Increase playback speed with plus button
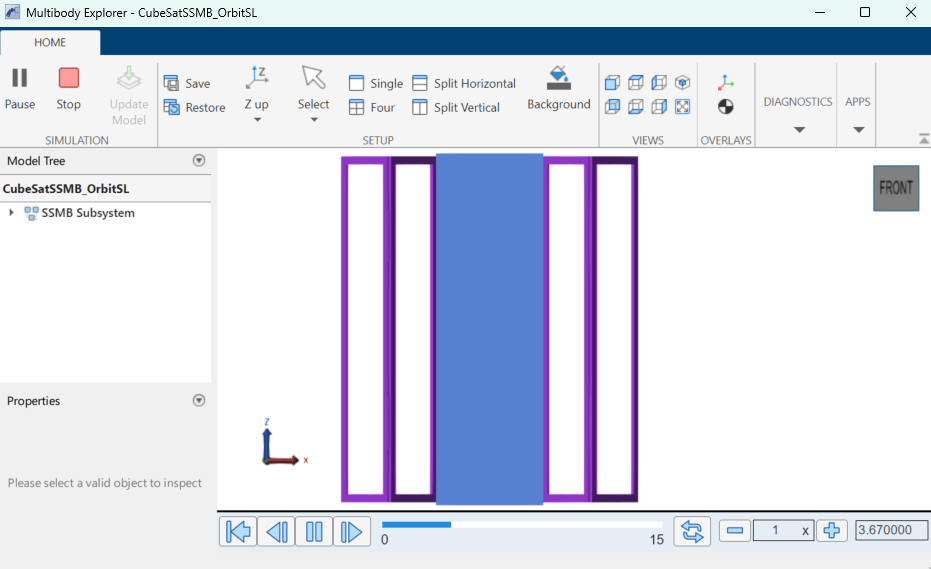 pos(832,530)
